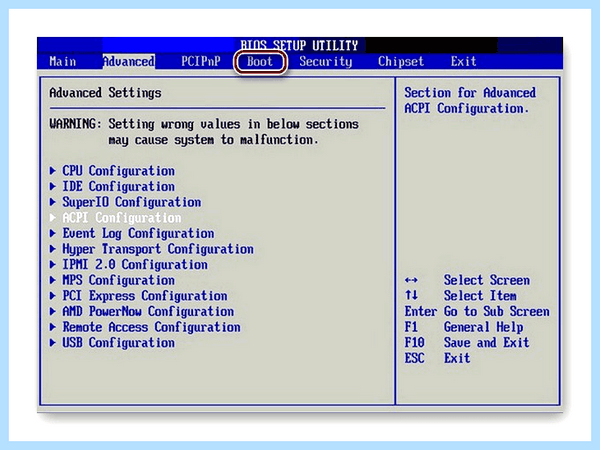The image size is (600, 450).
Task: Click the arrow beside IDE Configuration
Action: [x=53, y=186]
